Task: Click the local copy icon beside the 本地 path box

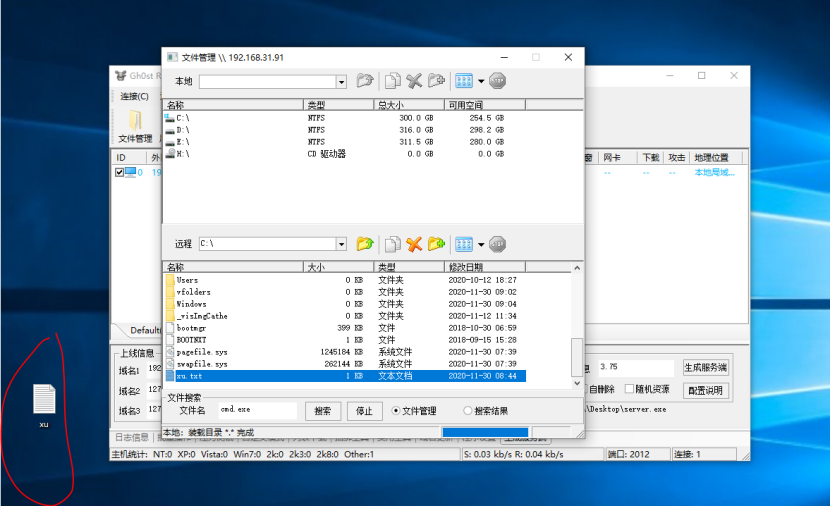Action: point(392,81)
